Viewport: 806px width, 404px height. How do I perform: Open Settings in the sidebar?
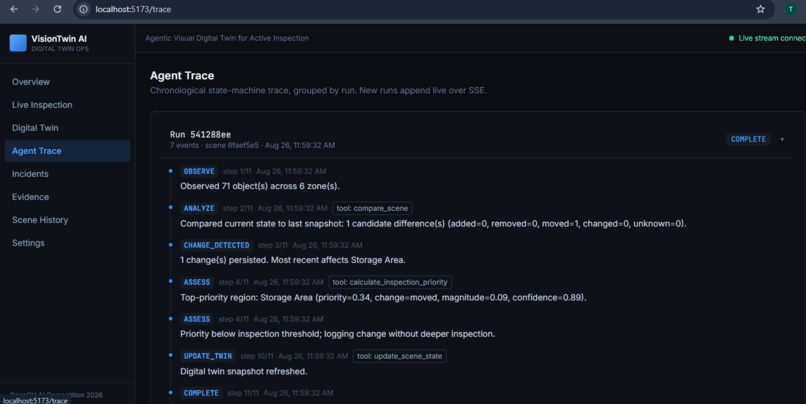click(67, 243)
